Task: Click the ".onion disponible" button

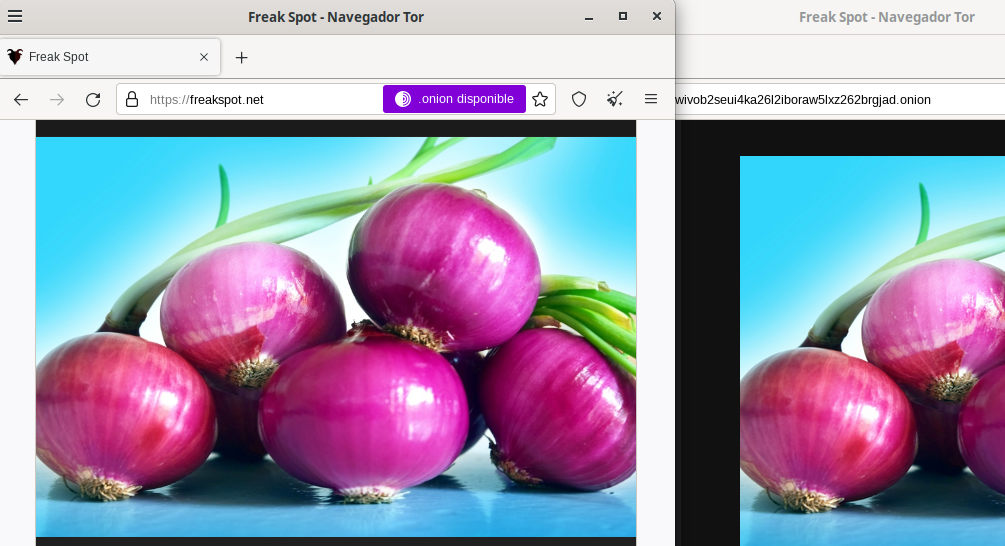Action: point(454,99)
